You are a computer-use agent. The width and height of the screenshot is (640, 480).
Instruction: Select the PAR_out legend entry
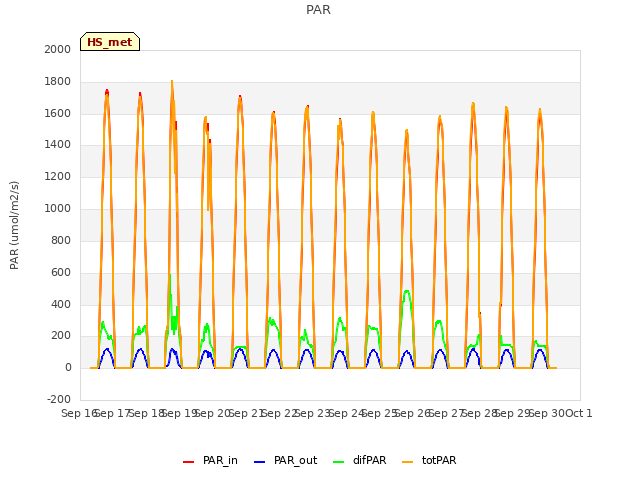click(285, 460)
